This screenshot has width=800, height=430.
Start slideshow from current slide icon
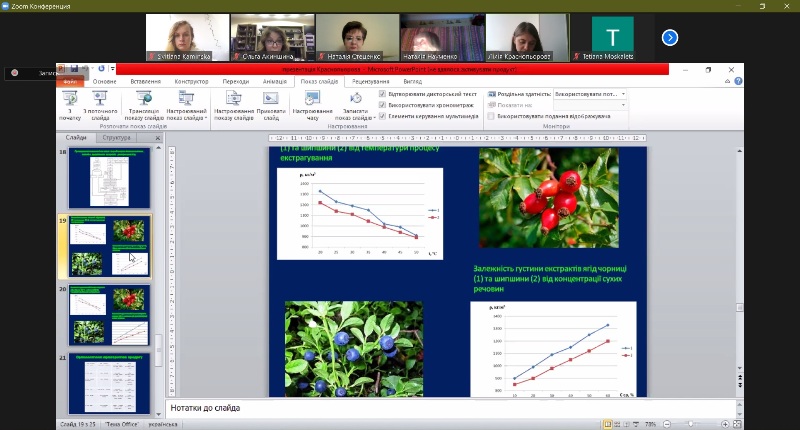[x=100, y=98]
